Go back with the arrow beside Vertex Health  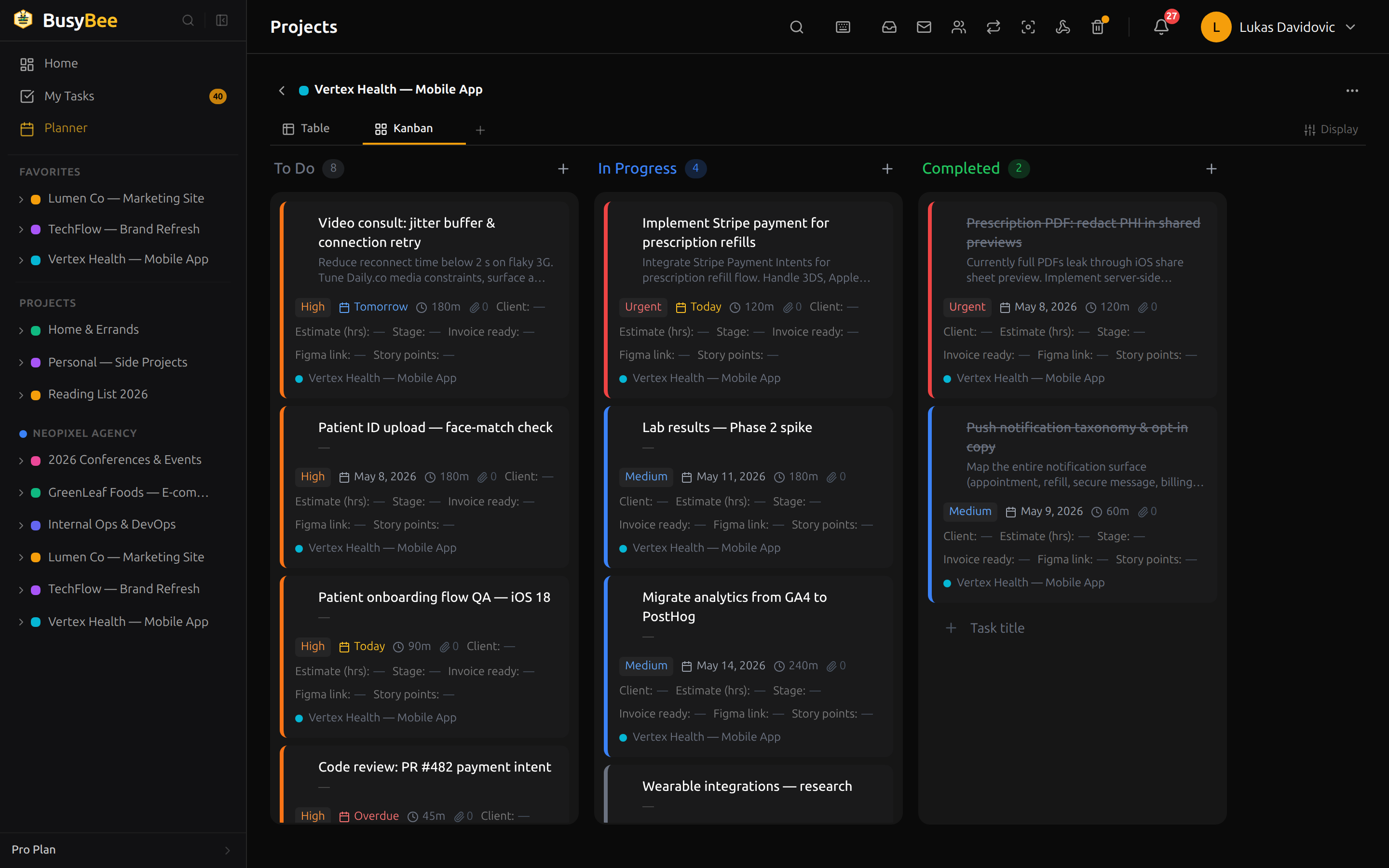pos(282,90)
